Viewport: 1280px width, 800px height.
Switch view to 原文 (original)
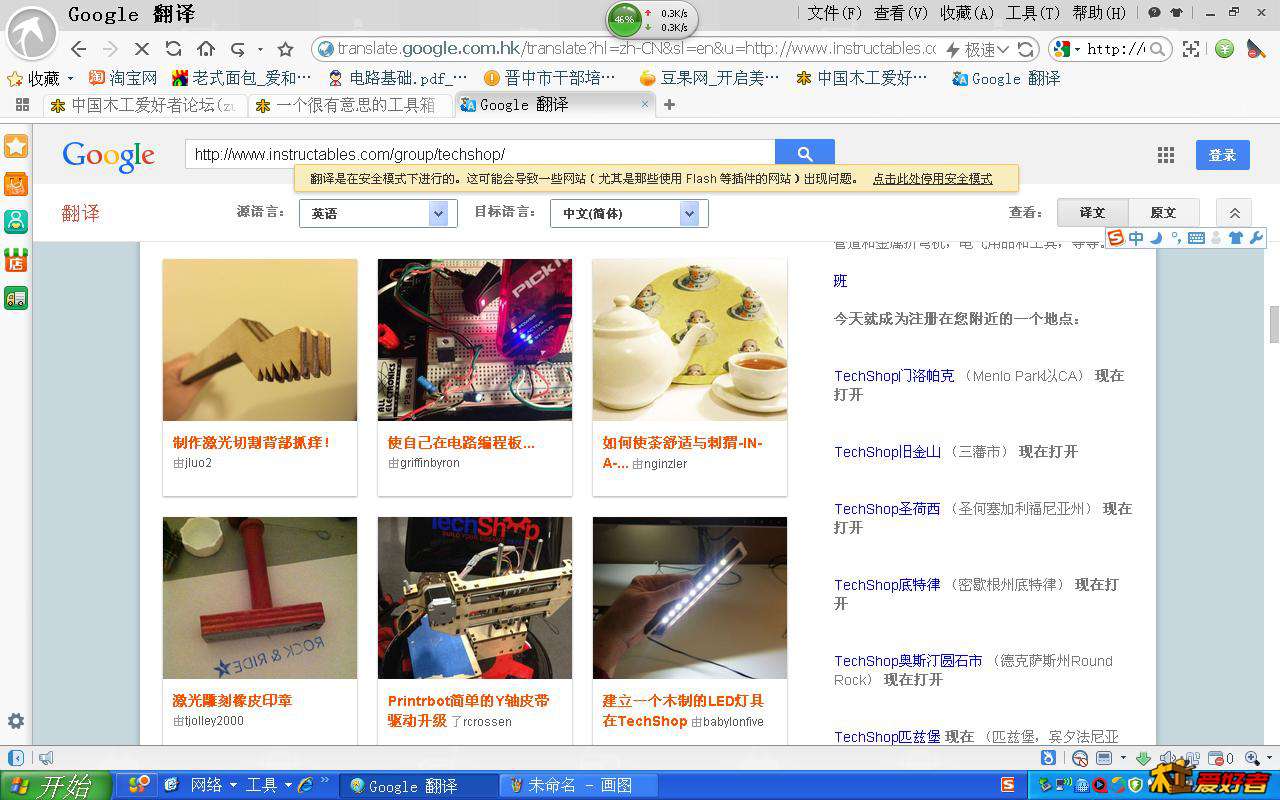tap(1163, 213)
